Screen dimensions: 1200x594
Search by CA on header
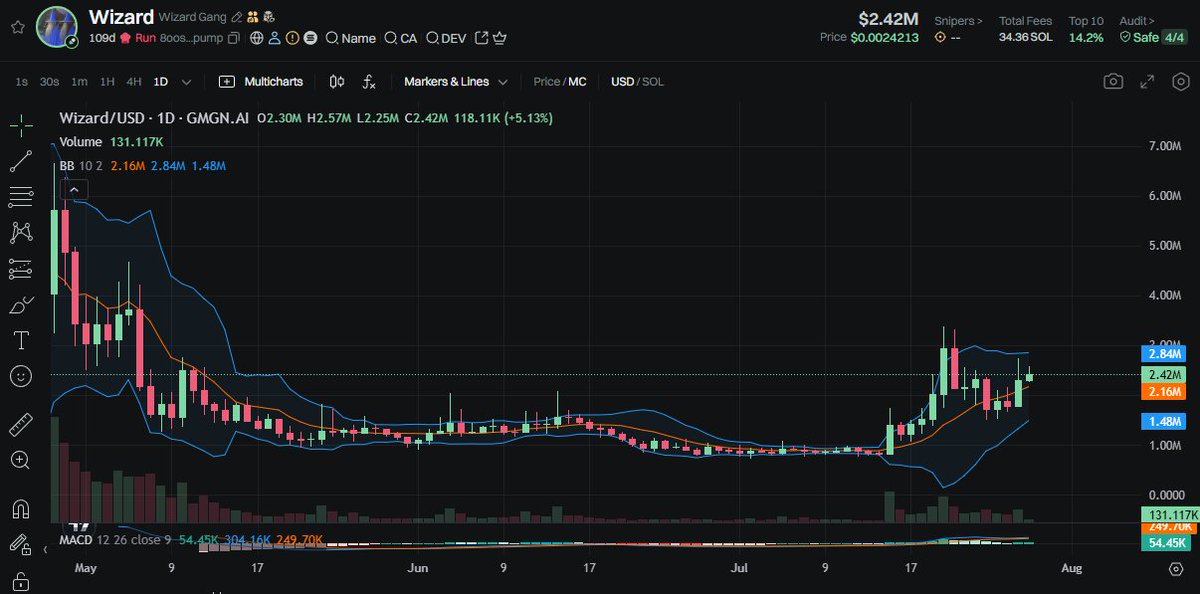tap(400, 38)
